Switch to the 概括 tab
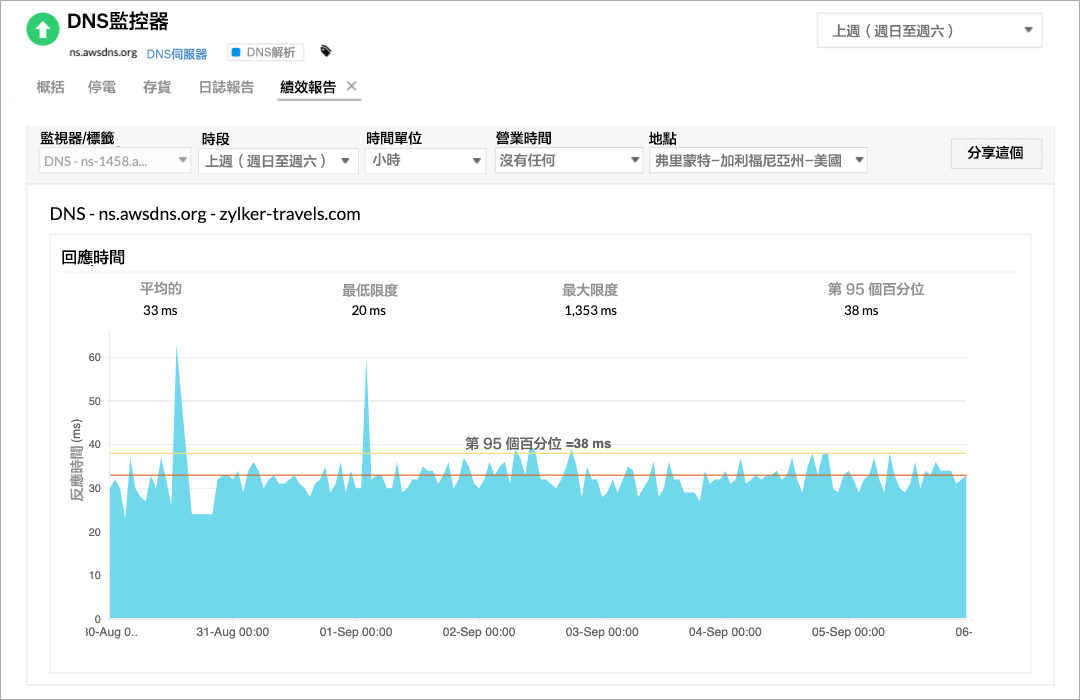The height and width of the screenshot is (700, 1080). coord(50,88)
